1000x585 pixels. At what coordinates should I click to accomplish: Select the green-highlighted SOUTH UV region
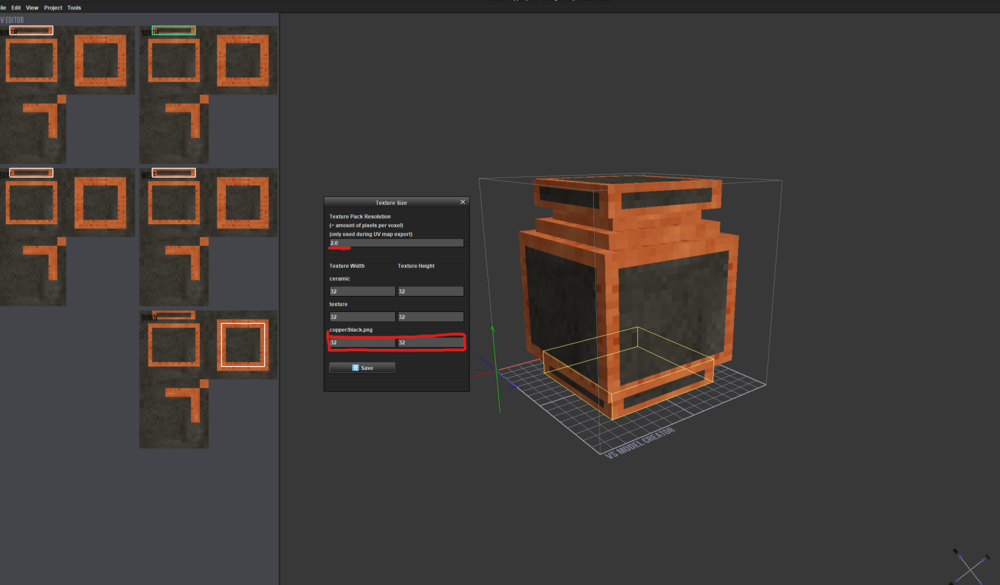(172, 30)
